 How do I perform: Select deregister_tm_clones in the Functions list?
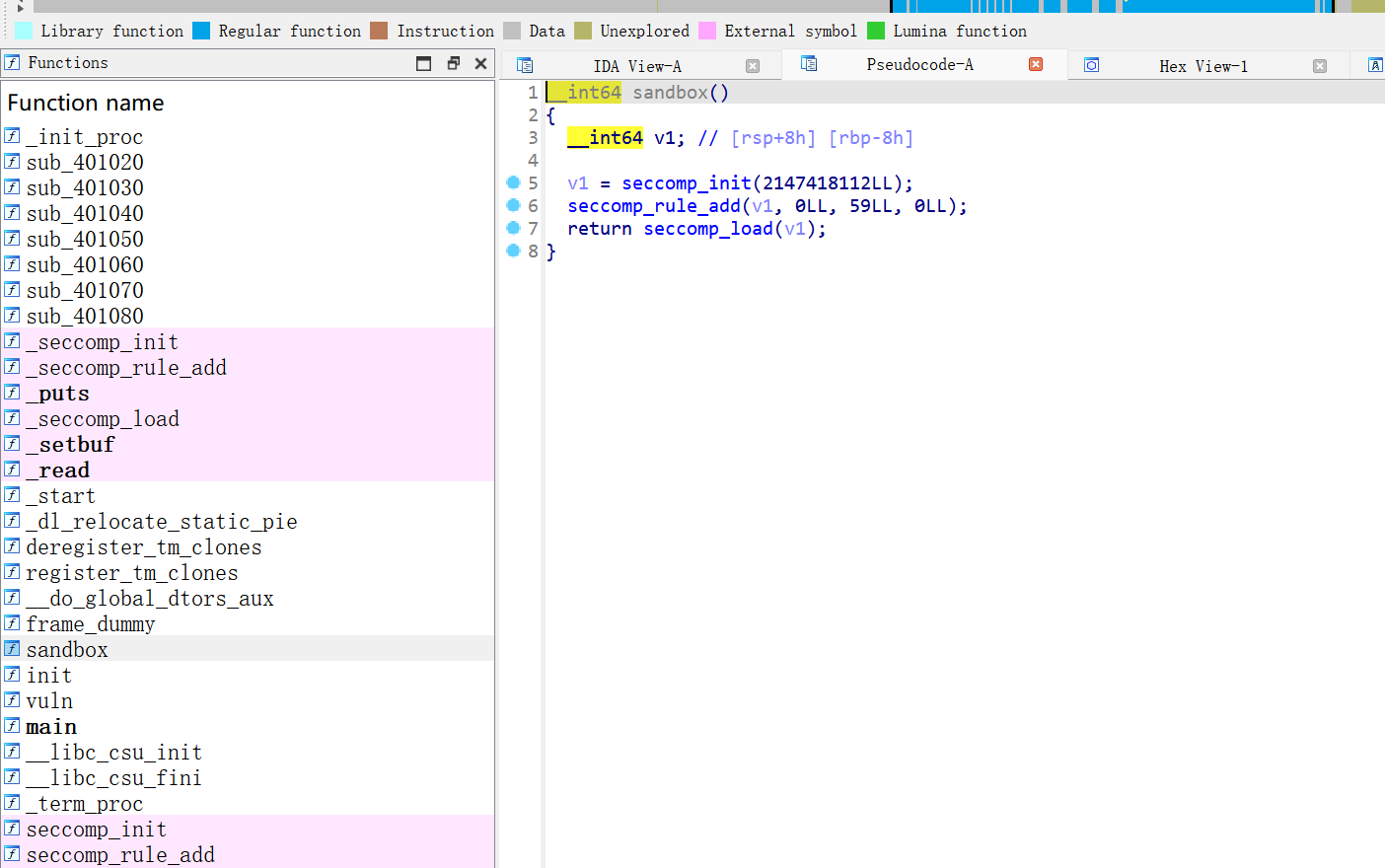[x=248, y=546]
